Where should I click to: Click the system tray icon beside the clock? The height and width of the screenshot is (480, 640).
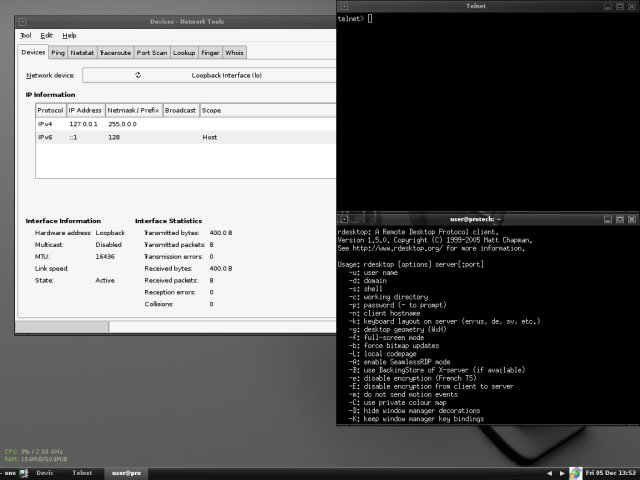pyautogui.click(x=575, y=472)
